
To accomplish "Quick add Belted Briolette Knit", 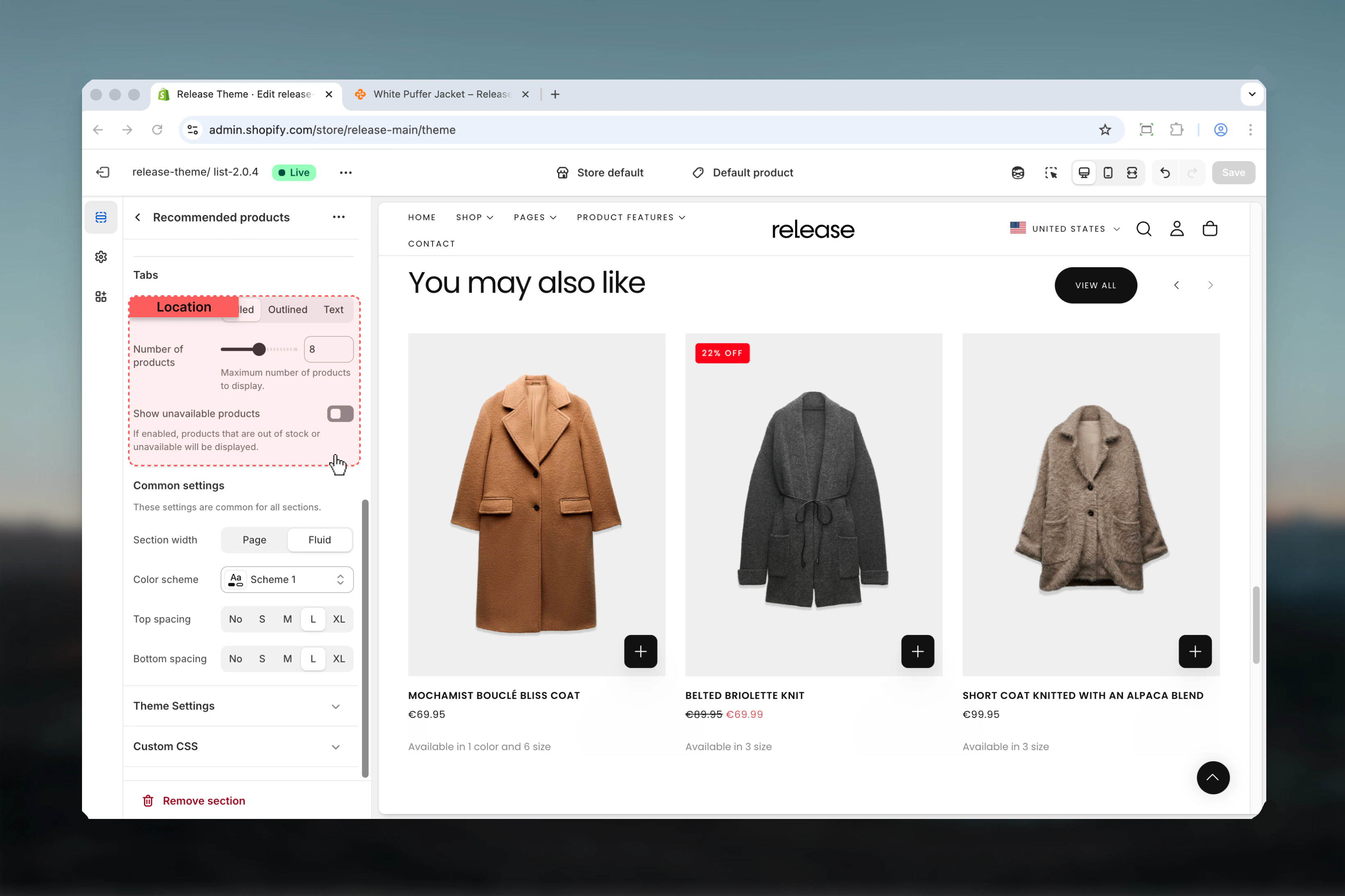I will tap(917, 651).
